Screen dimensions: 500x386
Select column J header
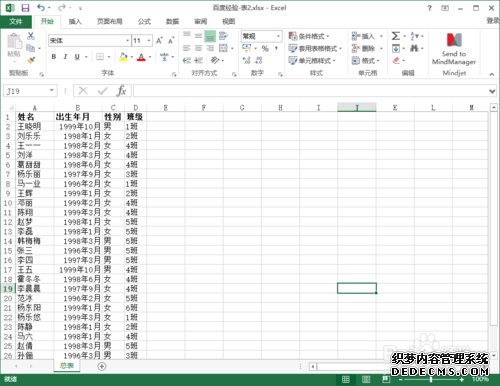tap(357, 107)
